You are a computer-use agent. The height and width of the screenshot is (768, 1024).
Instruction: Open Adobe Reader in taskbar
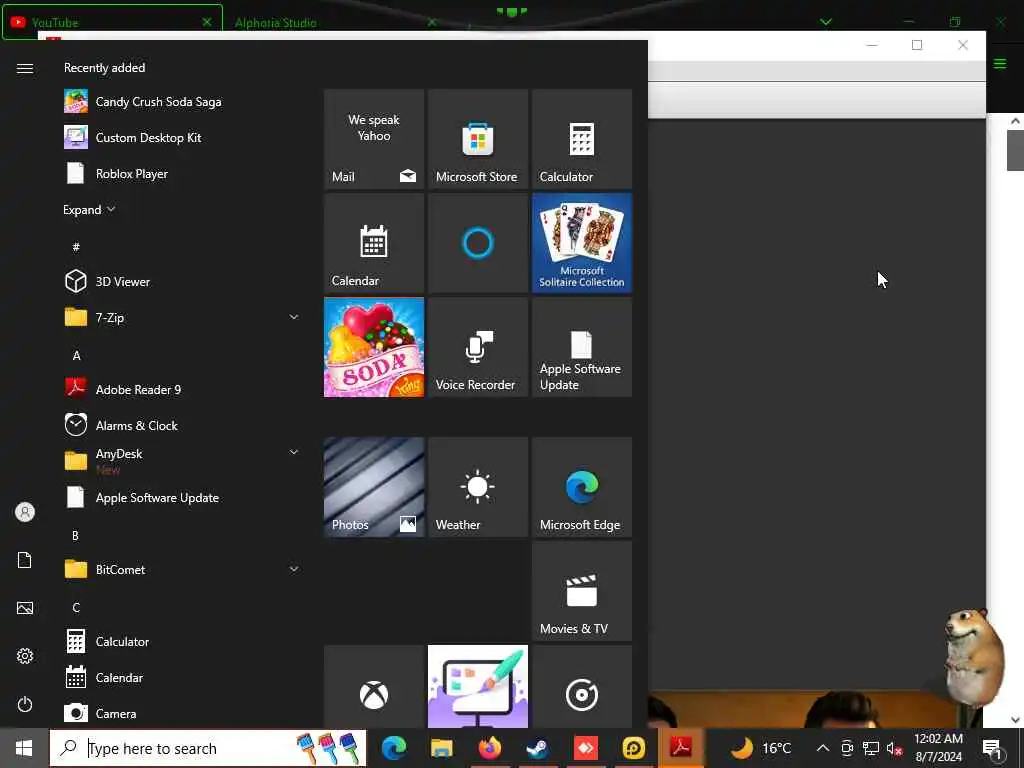point(681,748)
